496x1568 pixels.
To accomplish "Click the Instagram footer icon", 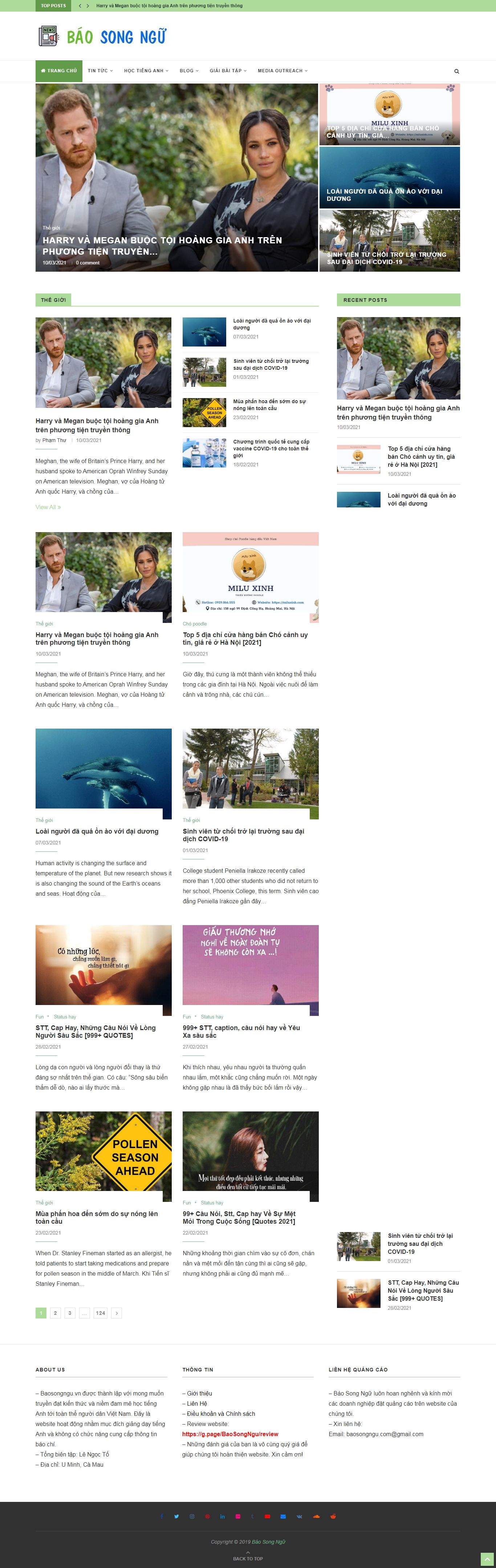I will 192,1516.
